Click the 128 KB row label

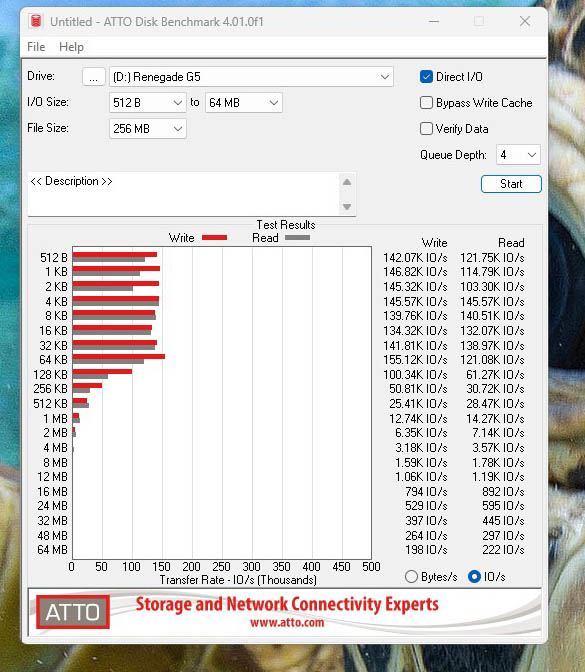pos(50,375)
